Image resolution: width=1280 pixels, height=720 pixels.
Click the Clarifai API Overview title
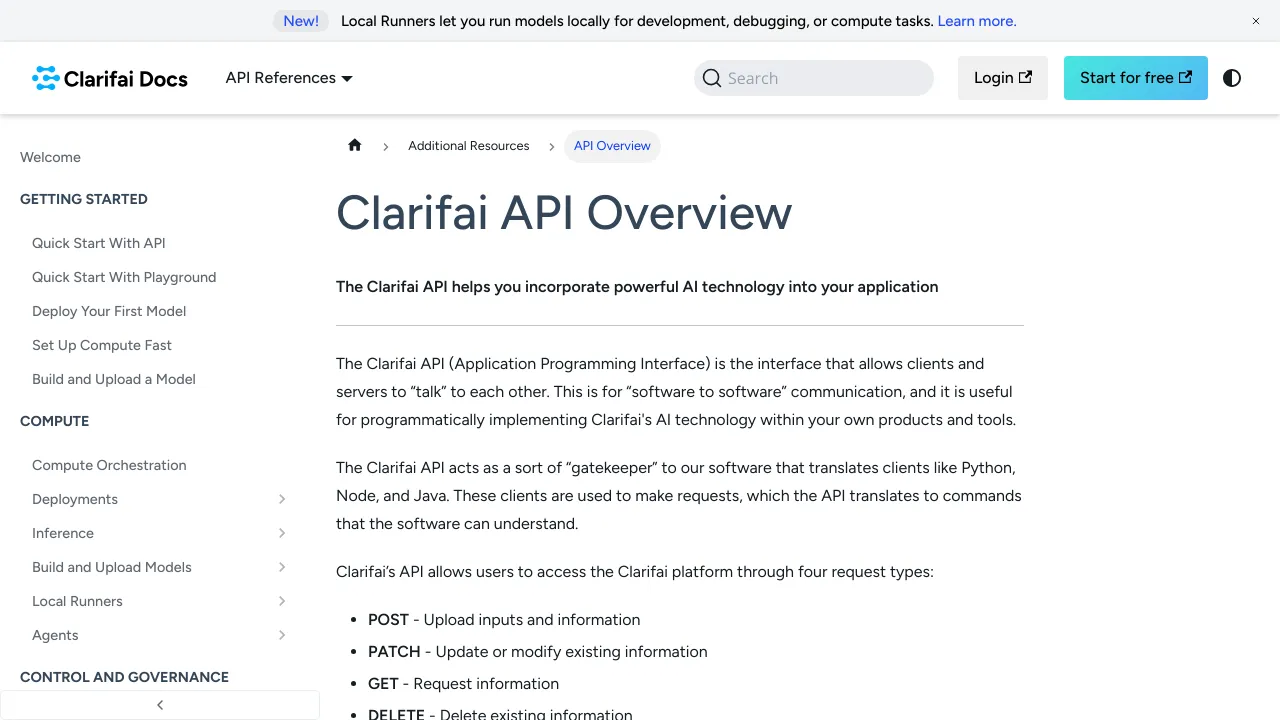pyautogui.click(x=564, y=213)
